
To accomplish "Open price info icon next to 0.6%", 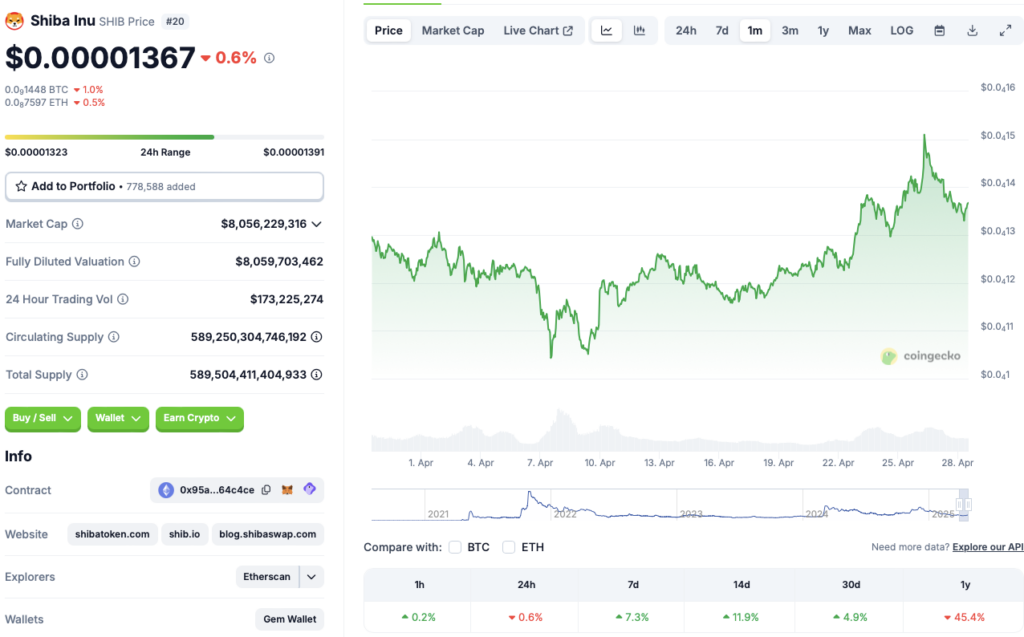I will [x=269, y=58].
